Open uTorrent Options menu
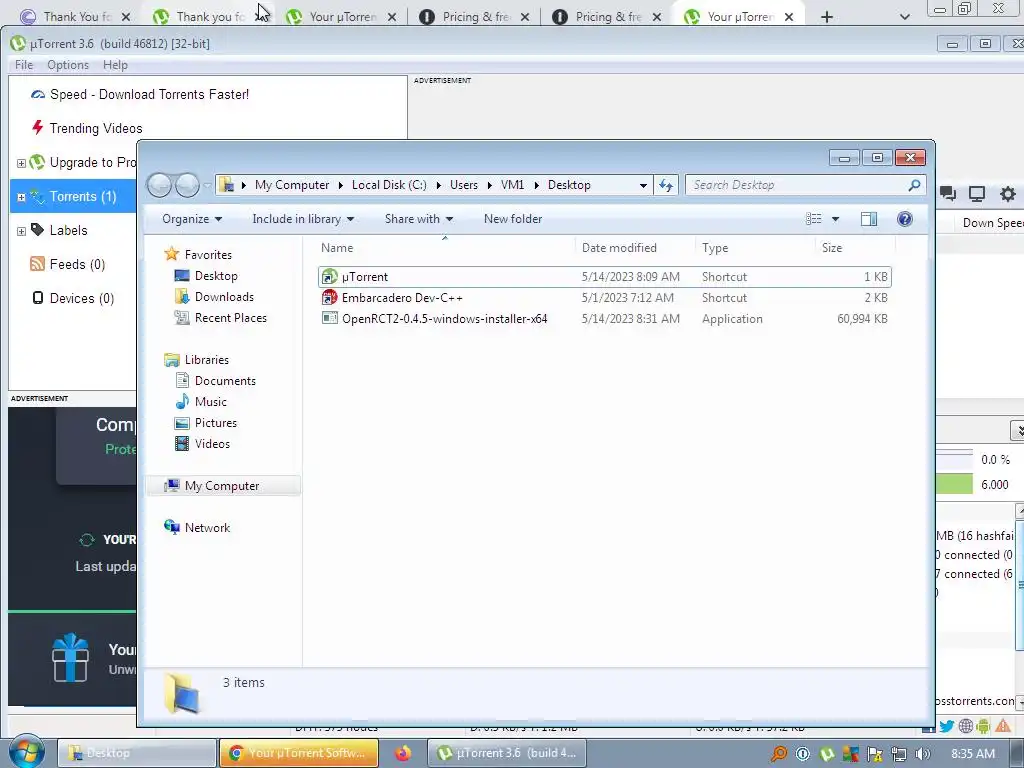The width and height of the screenshot is (1024, 768). click(68, 65)
